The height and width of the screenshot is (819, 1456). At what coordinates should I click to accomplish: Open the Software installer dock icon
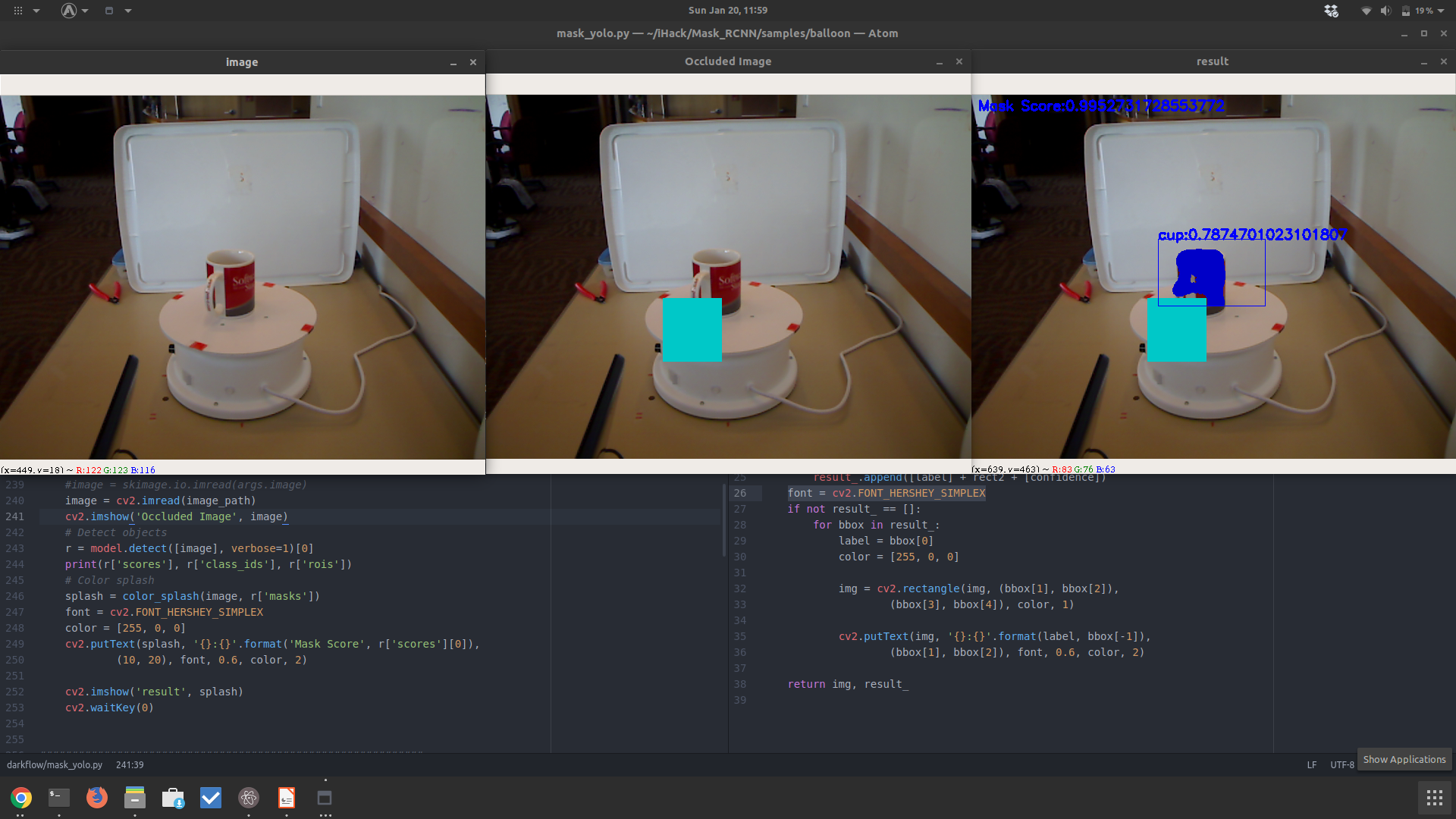[x=173, y=798]
